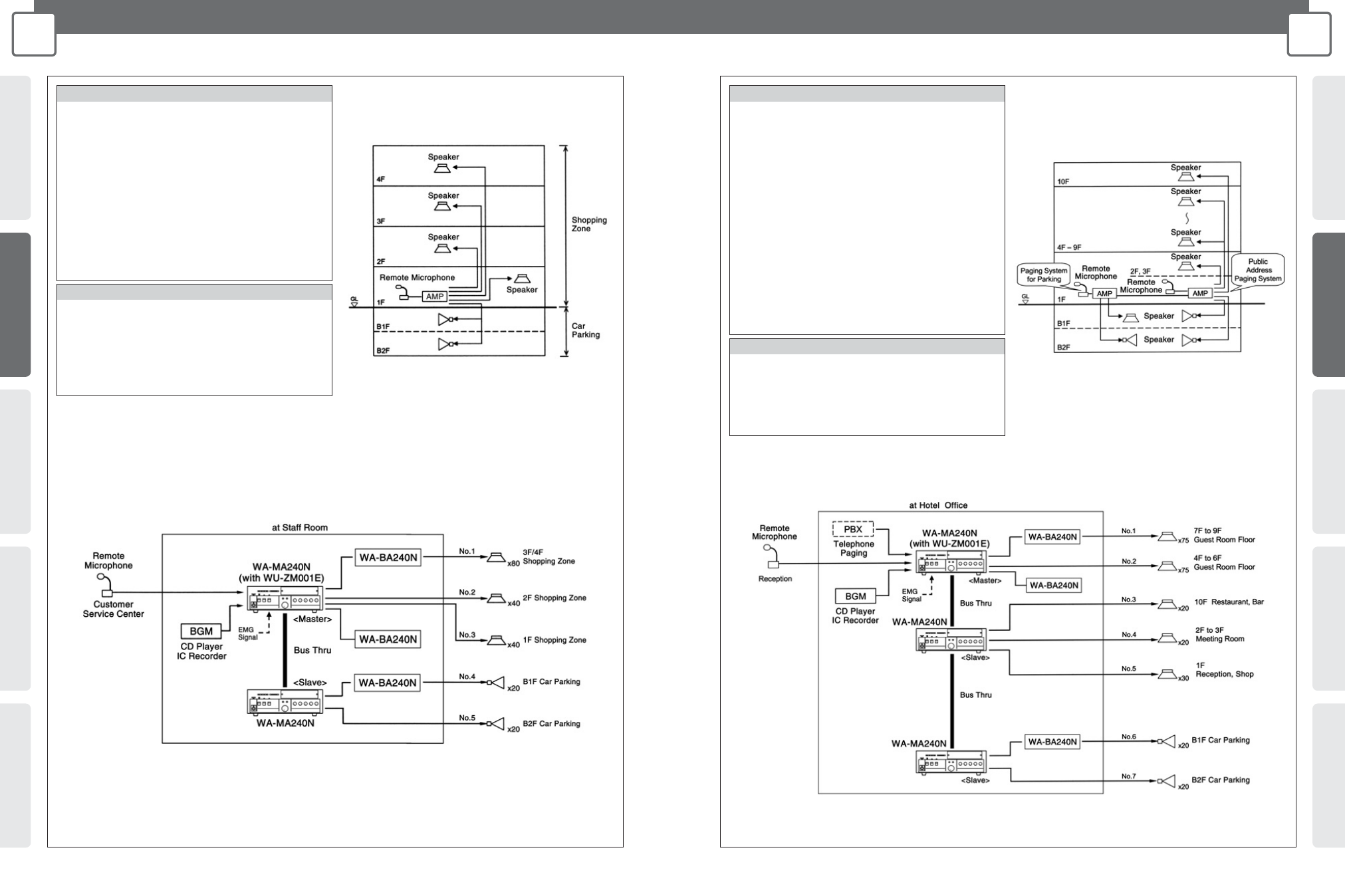Click the horn speaker for B1F Car Parking, Staff Room diagram
Screen dimensions: 1345x896
(x=495, y=682)
